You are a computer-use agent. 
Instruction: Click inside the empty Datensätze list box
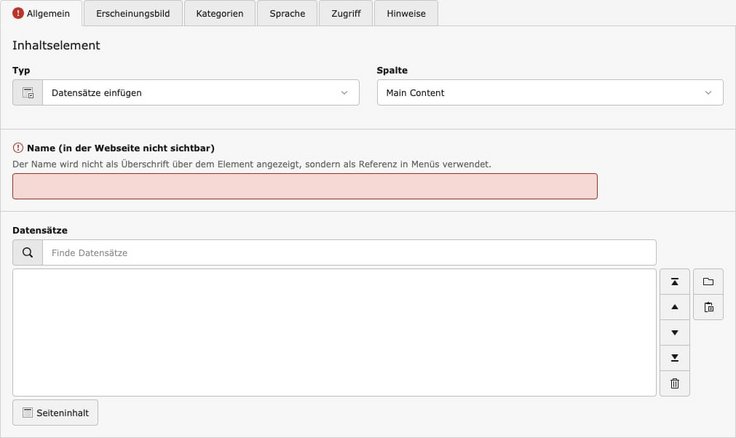(334, 332)
